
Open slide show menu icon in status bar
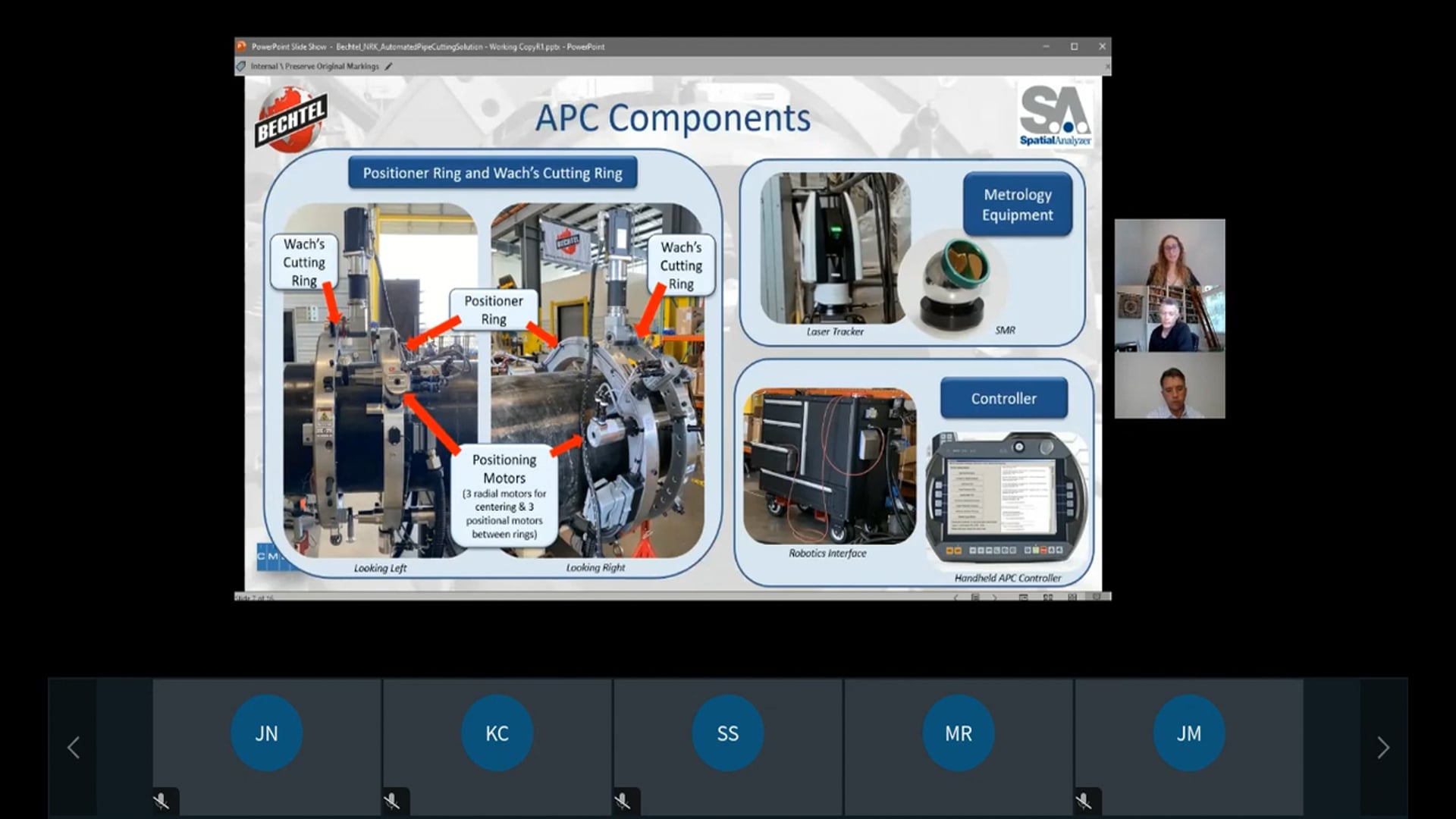click(x=975, y=598)
